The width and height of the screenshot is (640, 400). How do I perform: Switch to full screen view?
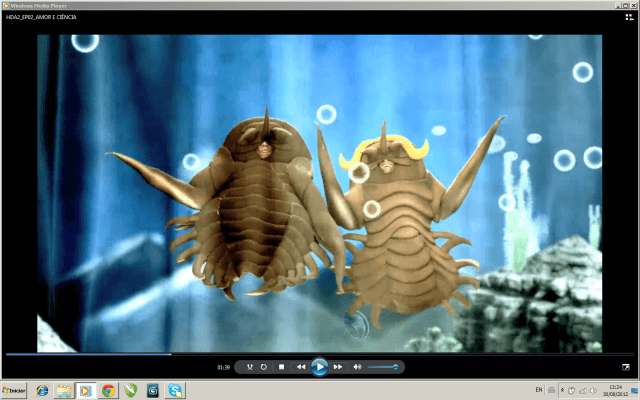(x=626, y=367)
